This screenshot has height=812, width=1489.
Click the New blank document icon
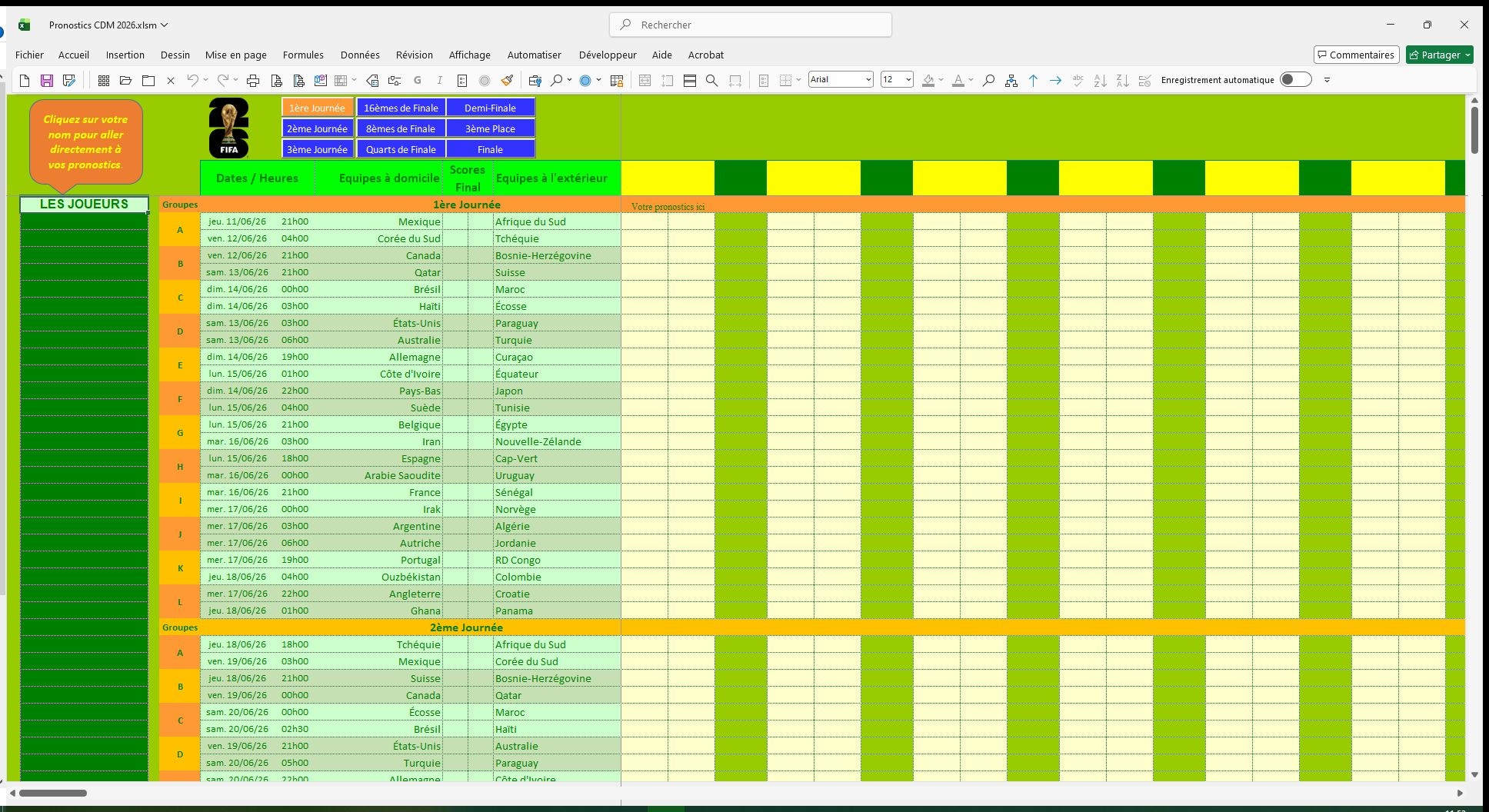tap(25, 81)
